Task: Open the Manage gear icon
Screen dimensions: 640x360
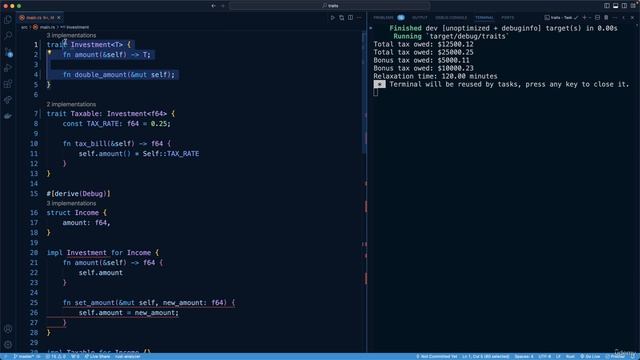Action: (x=8, y=344)
